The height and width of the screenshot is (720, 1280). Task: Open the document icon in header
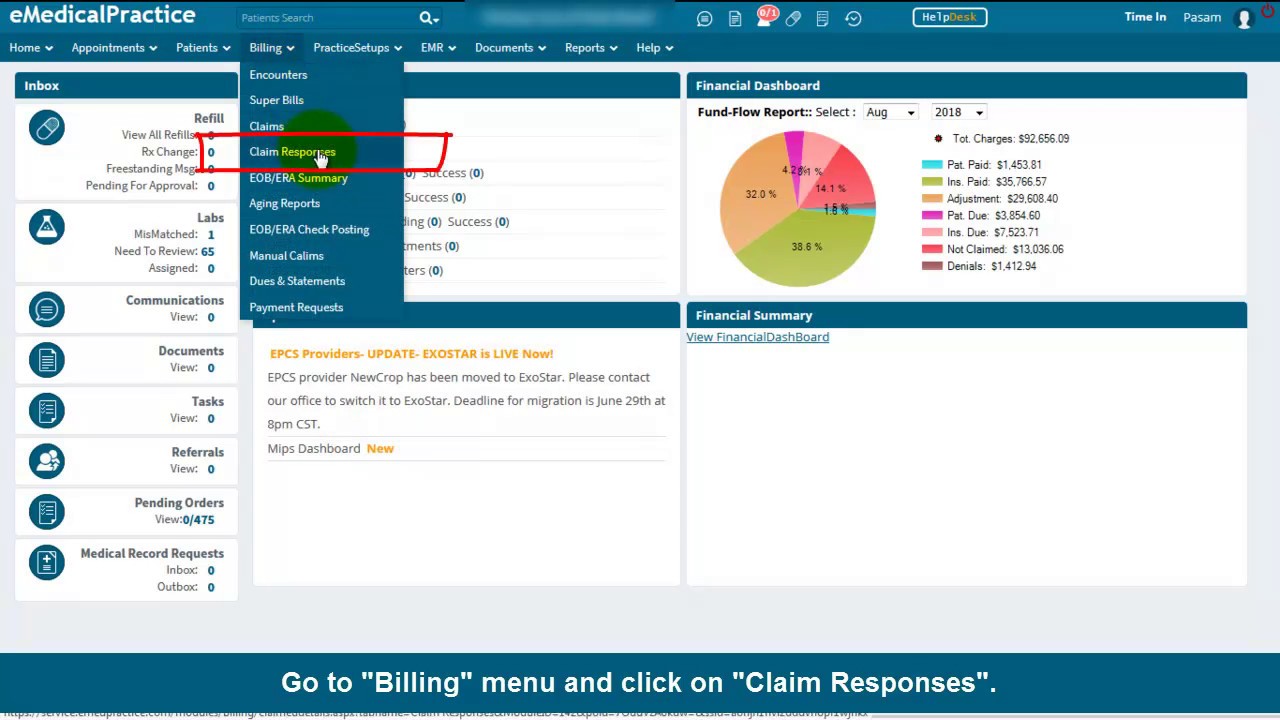click(x=735, y=18)
